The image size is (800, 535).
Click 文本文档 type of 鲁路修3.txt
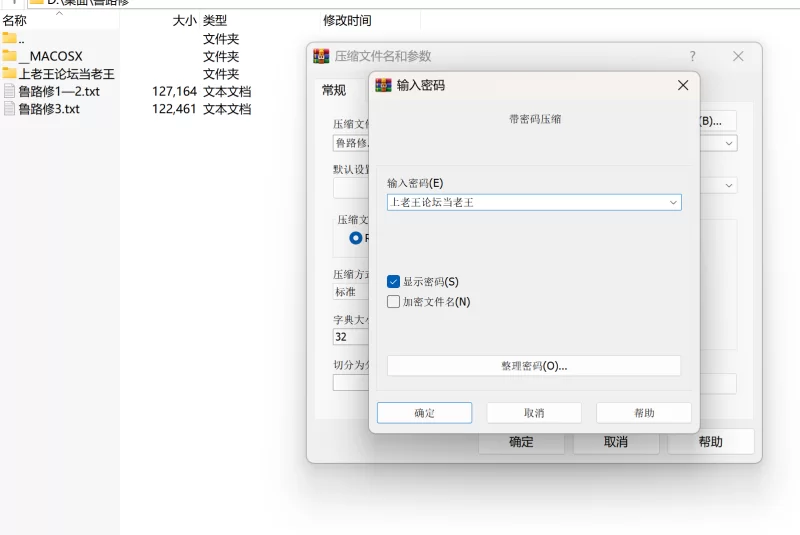click(x=227, y=109)
